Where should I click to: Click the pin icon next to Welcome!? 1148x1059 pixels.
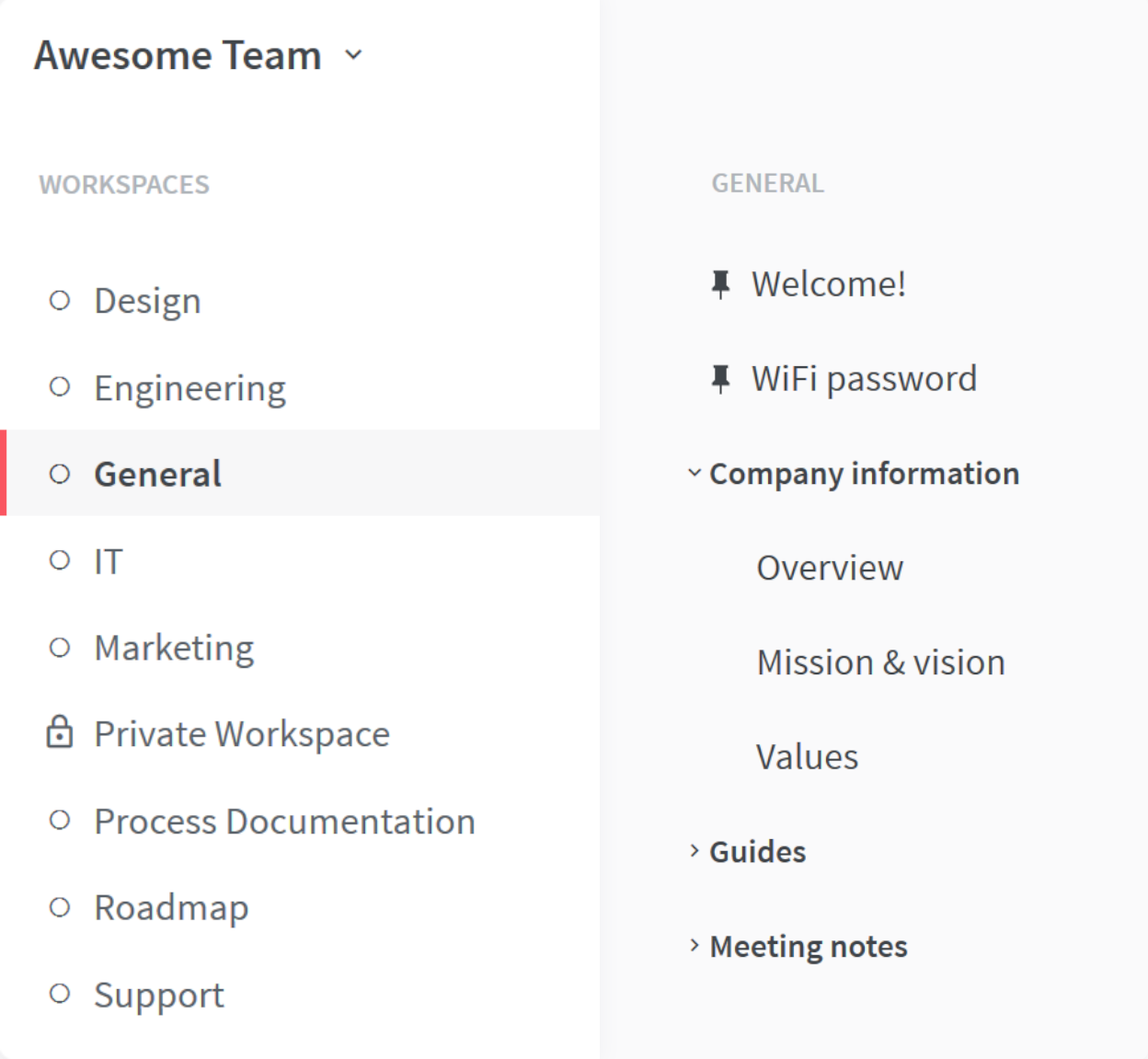720,284
